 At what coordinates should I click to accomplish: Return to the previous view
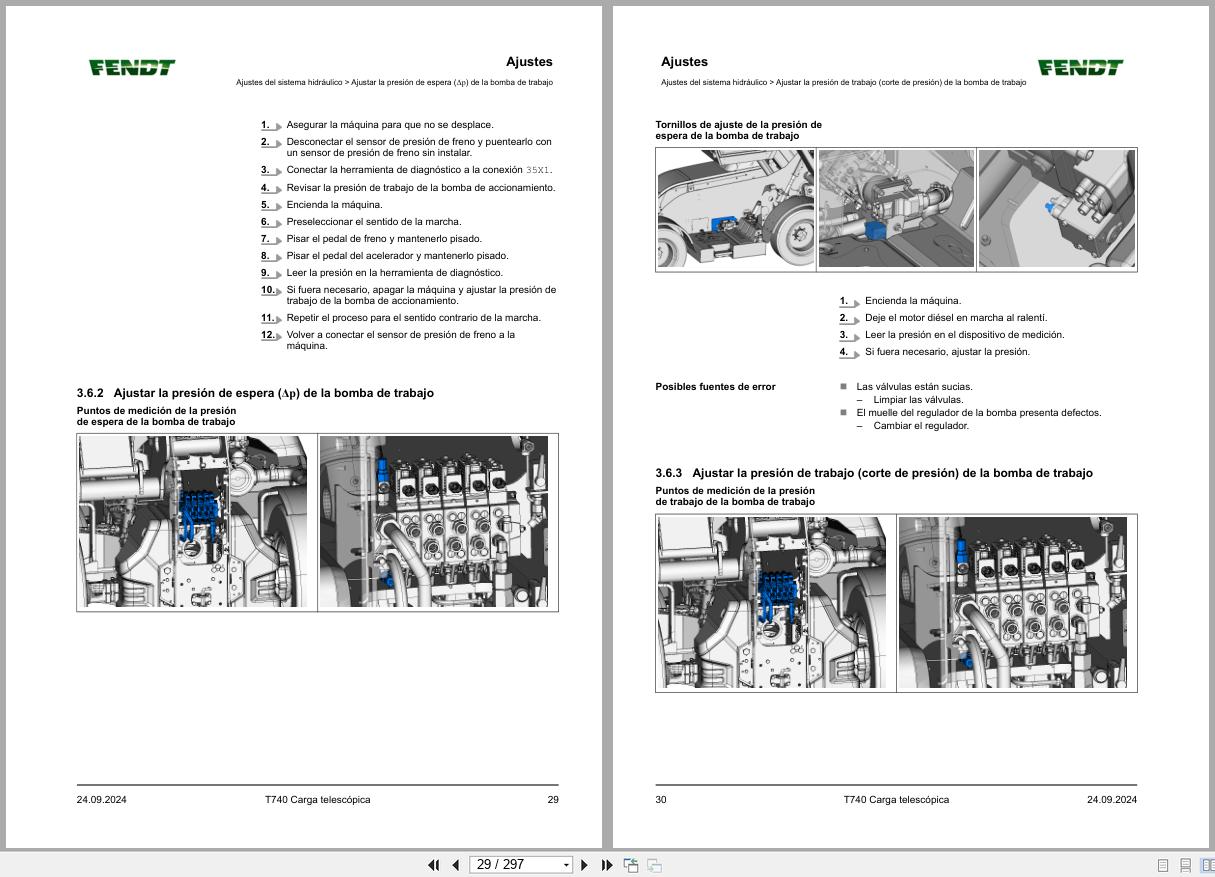[629, 864]
